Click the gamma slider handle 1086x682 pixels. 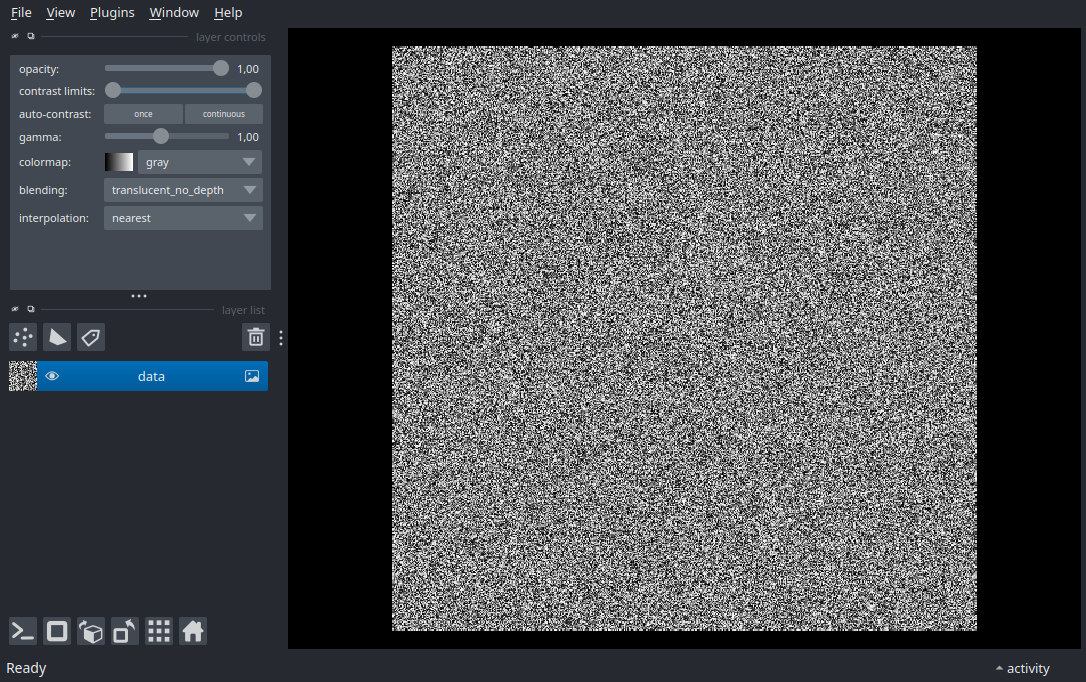[x=161, y=136]
